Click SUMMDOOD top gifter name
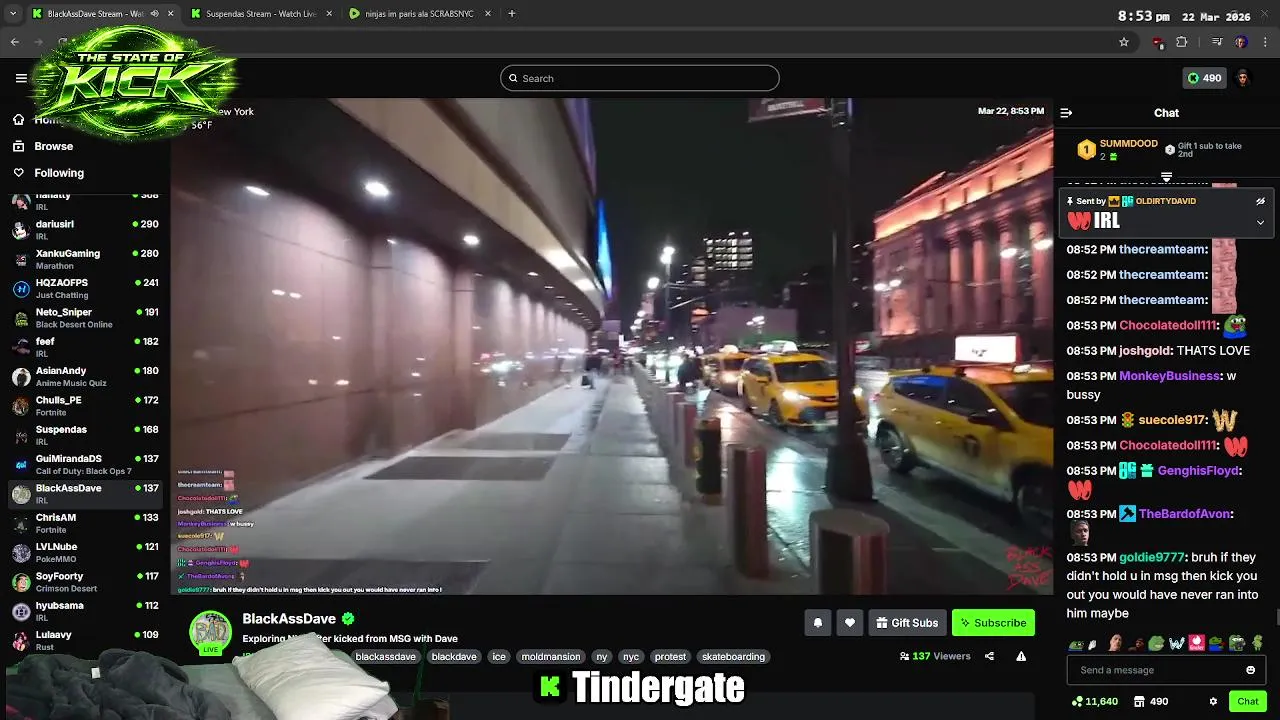Screen dimensions: 1280x720 (1129, 144)
